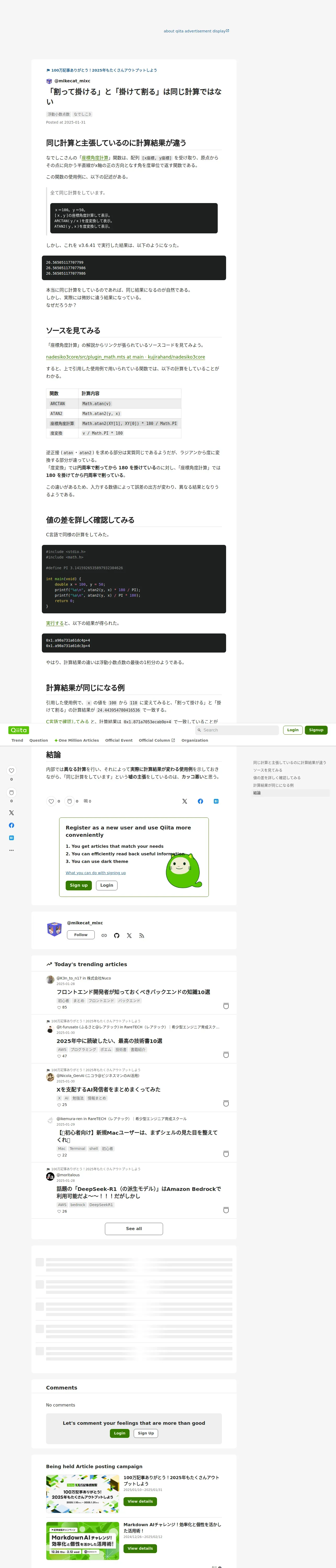
Task: Share to Hatena Bookmark from left sidebar
Action: [11, 838]
